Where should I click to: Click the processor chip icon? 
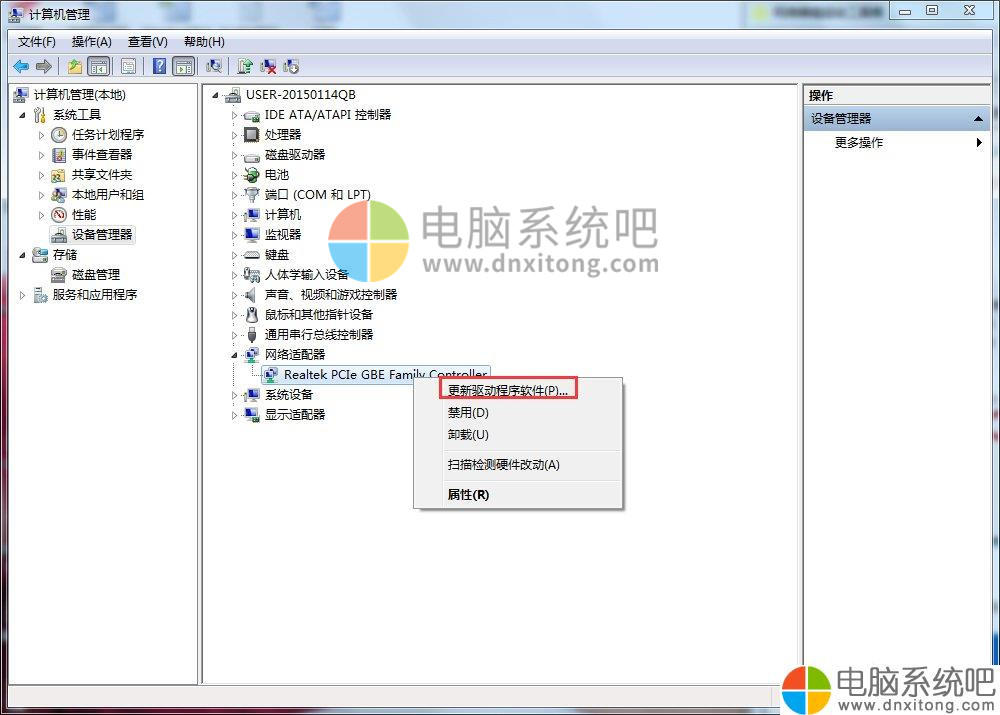coord(252,135)
